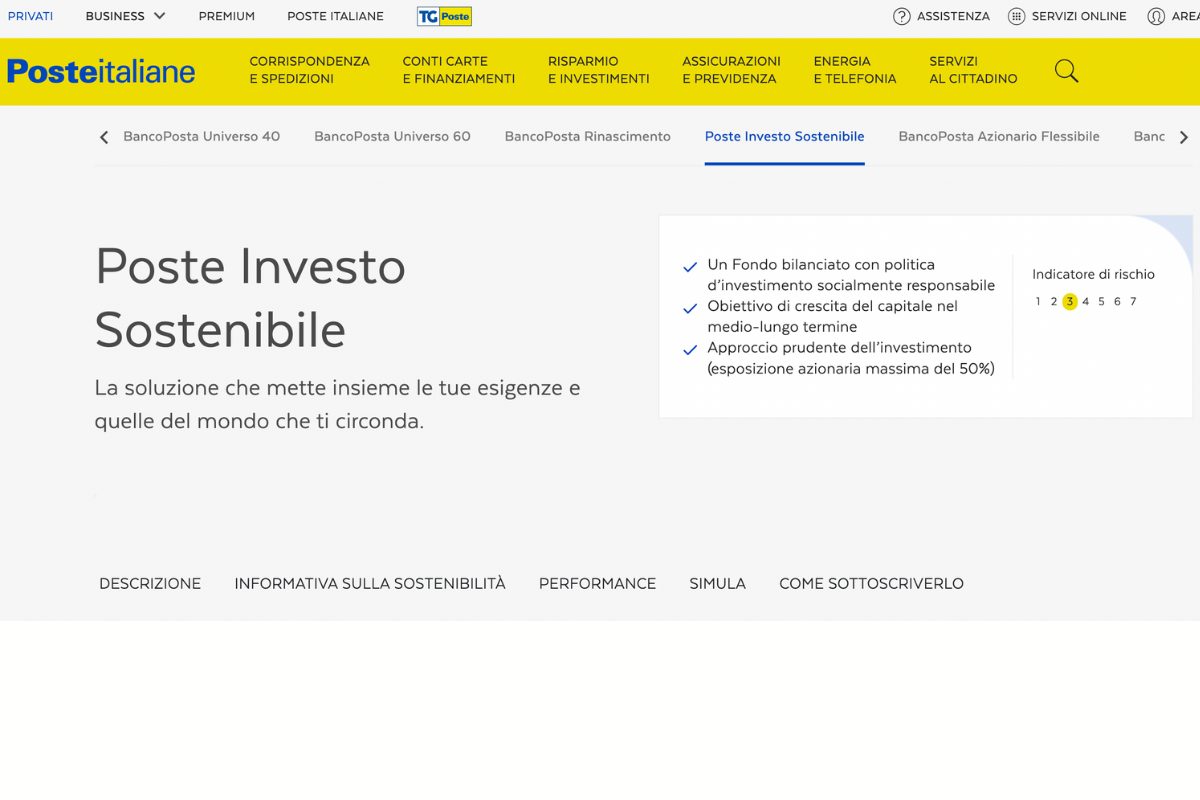This screenshot has width=1200, height=800.
Task: Click the right chevron of the product carousel
Action: coord(1184,137)
